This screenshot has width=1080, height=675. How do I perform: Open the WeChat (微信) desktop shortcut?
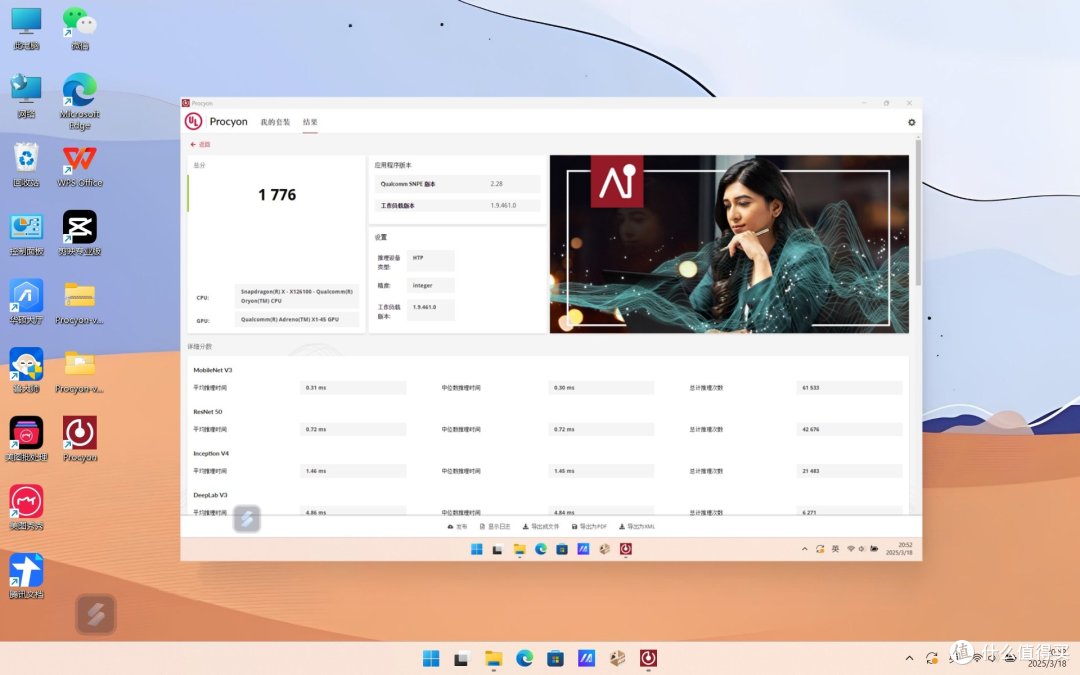tap(80, 28)
